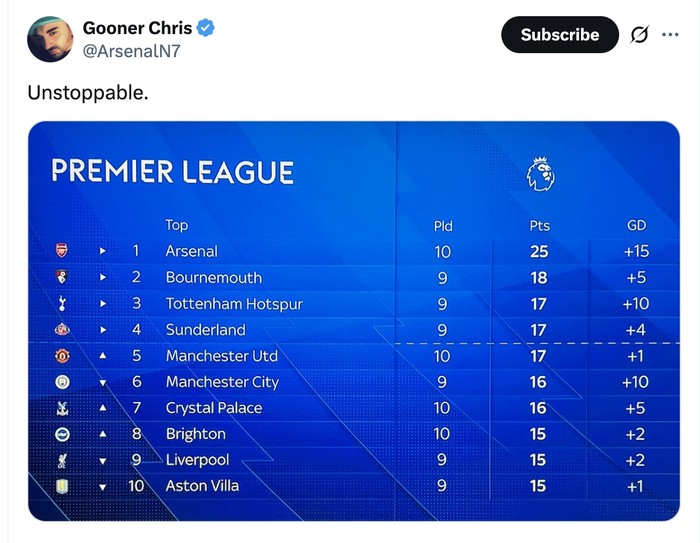Click the Liverpool club crest

[x=62, y=459]
